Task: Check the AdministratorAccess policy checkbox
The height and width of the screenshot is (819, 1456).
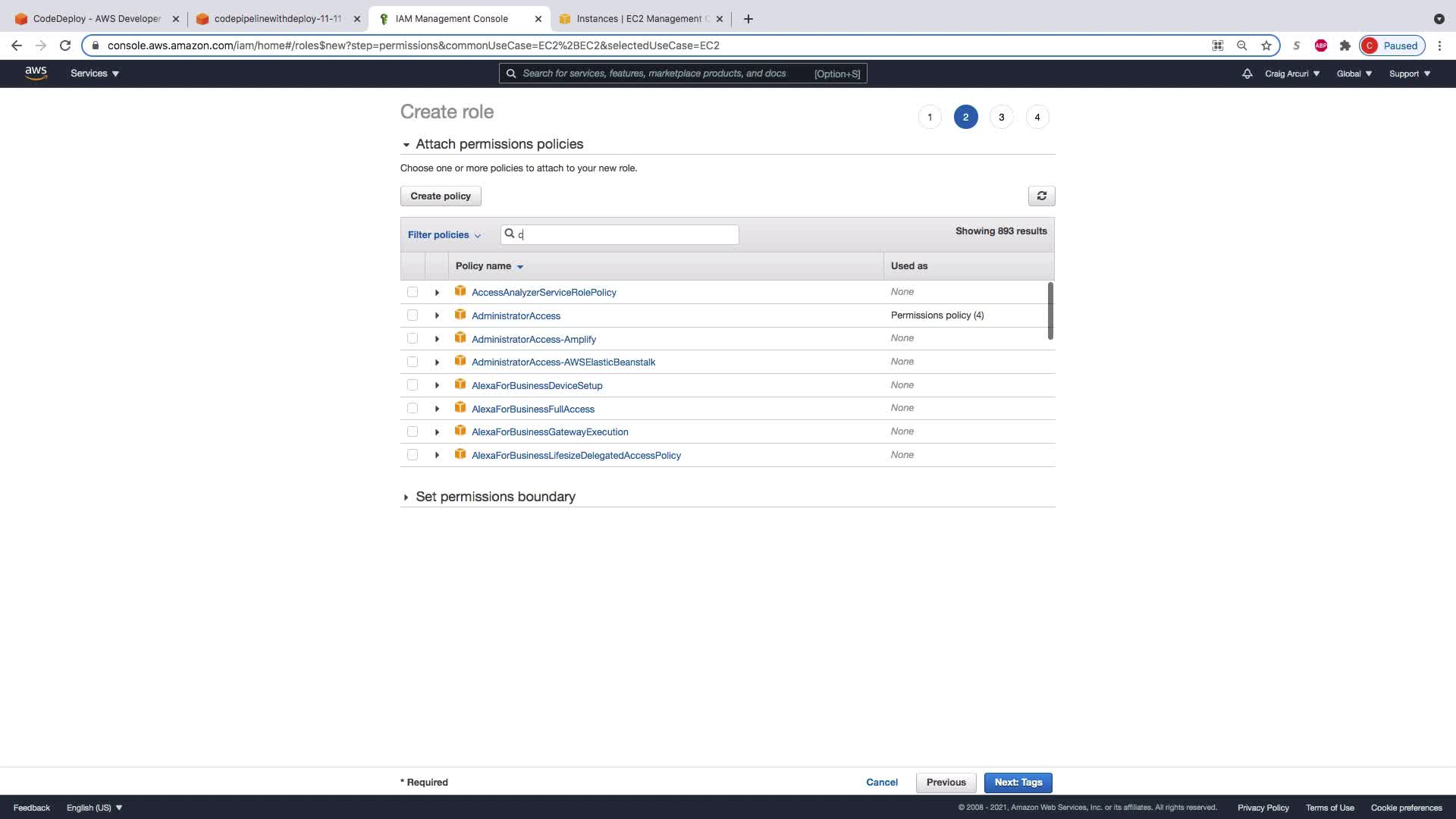Action: pyautogui.click(x=413, y=315)
